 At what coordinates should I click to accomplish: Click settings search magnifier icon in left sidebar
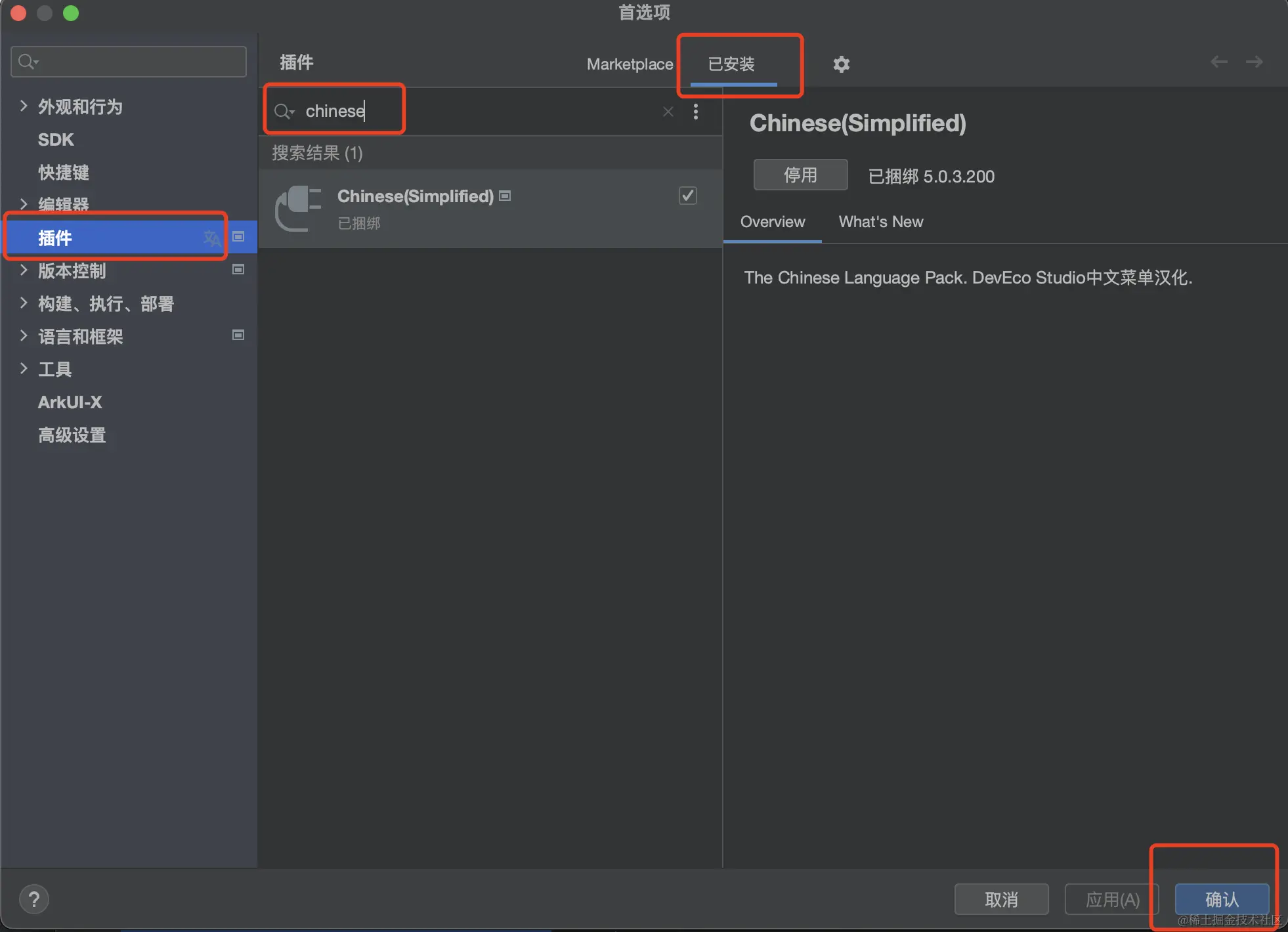tap(27, 62)
